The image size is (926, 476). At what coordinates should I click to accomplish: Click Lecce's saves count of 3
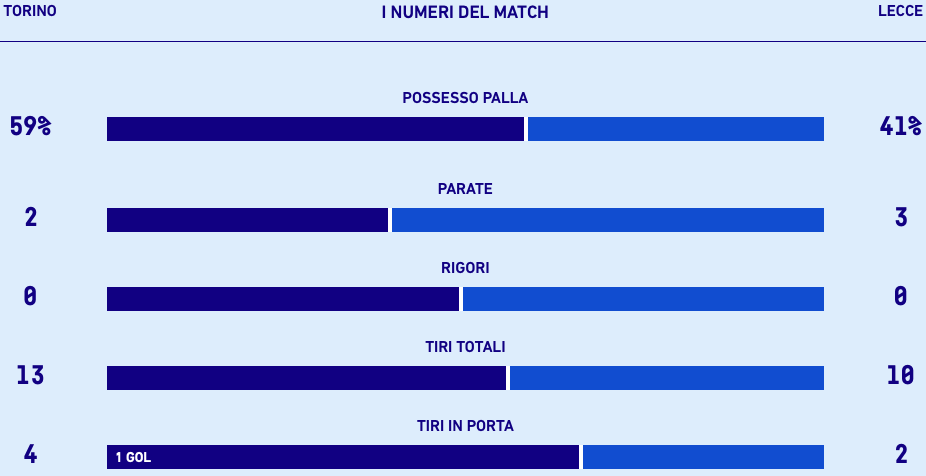(901, 217)
